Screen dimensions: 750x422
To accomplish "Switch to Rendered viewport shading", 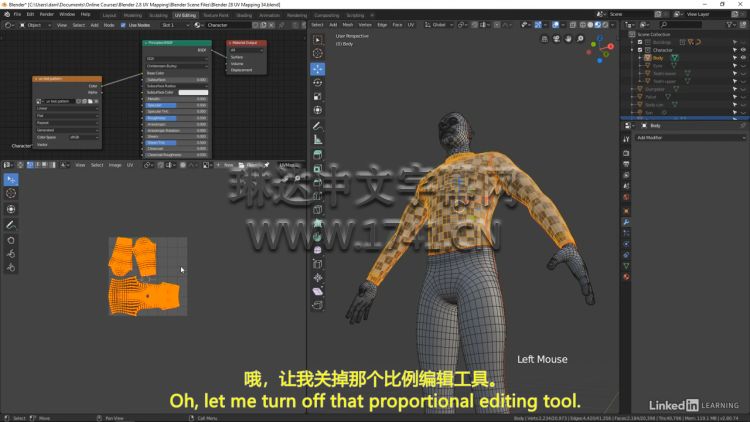I will [606, 25].
